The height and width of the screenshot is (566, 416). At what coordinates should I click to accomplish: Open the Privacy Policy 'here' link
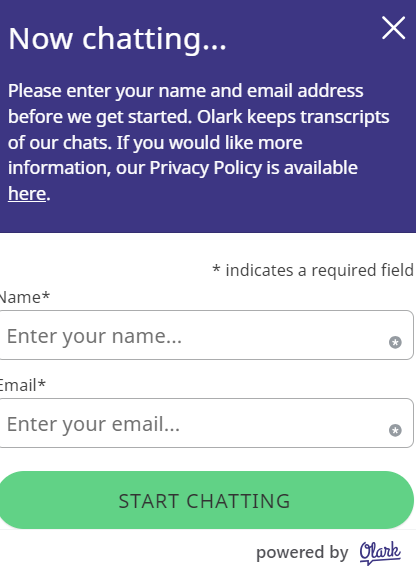27,193
